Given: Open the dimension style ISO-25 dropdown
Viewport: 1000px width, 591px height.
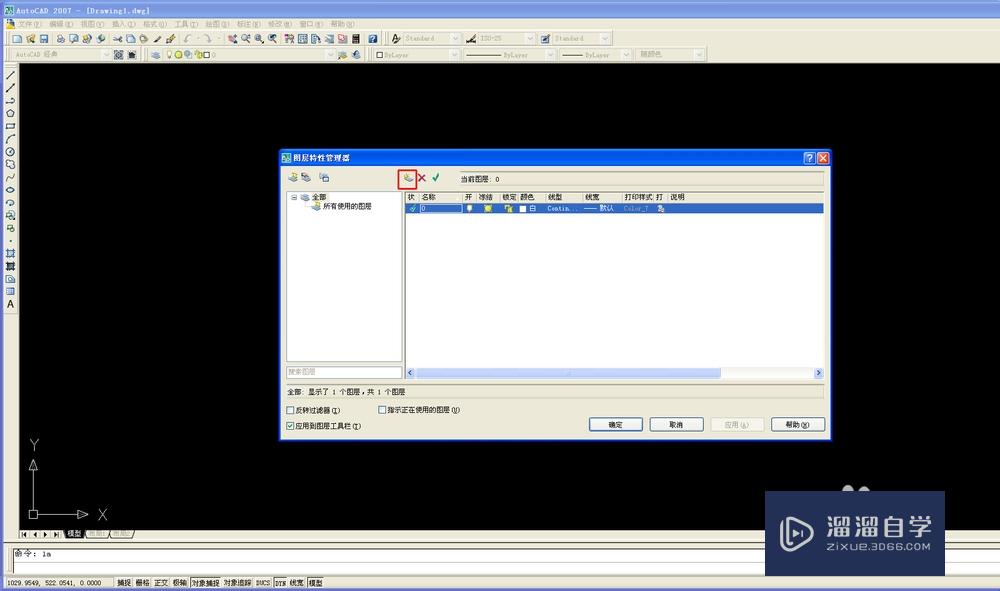Looking at the screenshot, I should click(529, 39).
